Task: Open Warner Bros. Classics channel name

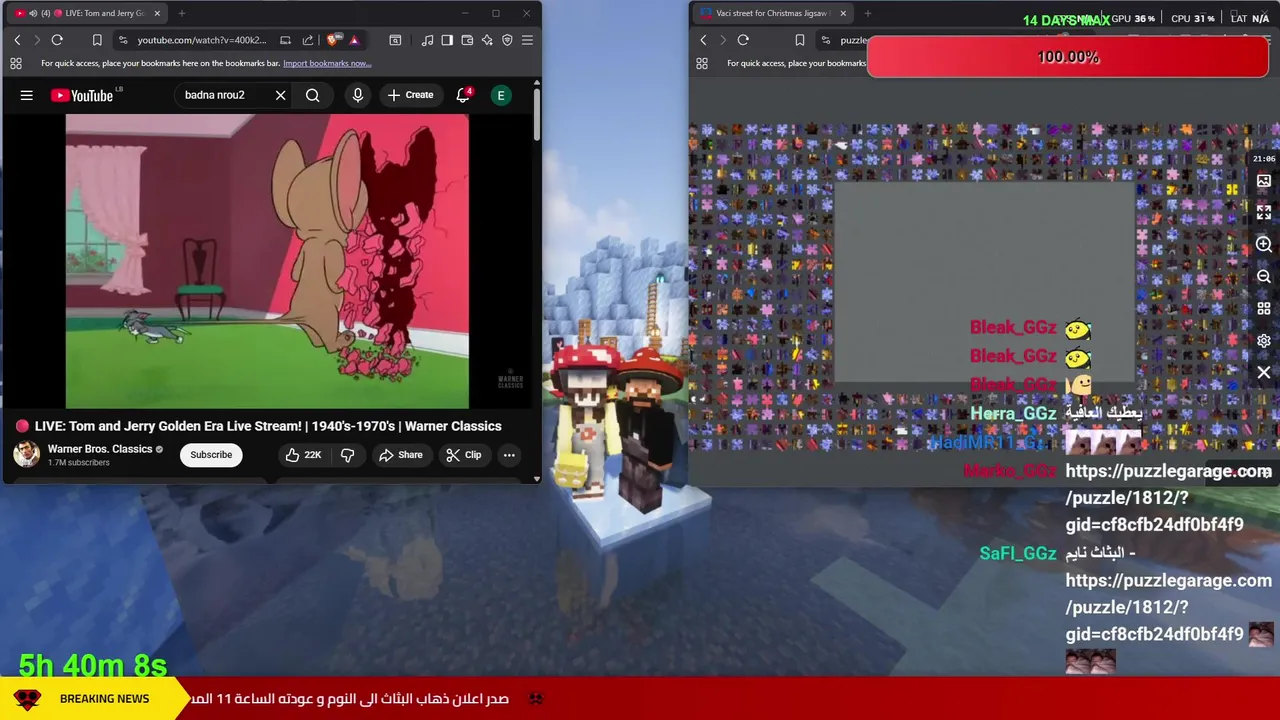Action: coord(100,449)
